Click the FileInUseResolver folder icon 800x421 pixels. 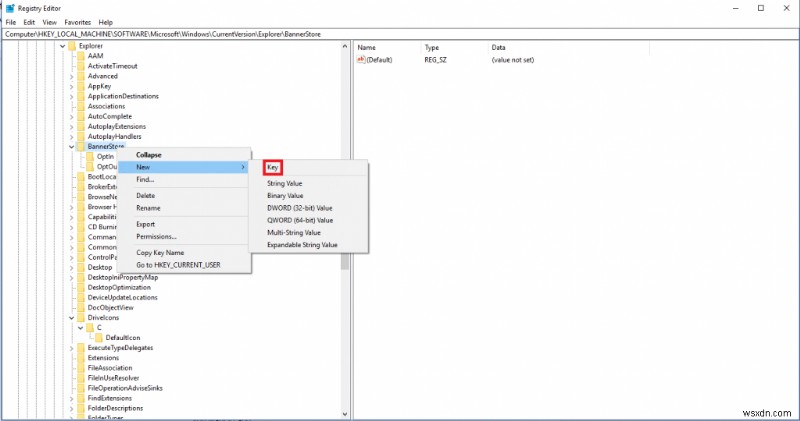click(81, 378)
